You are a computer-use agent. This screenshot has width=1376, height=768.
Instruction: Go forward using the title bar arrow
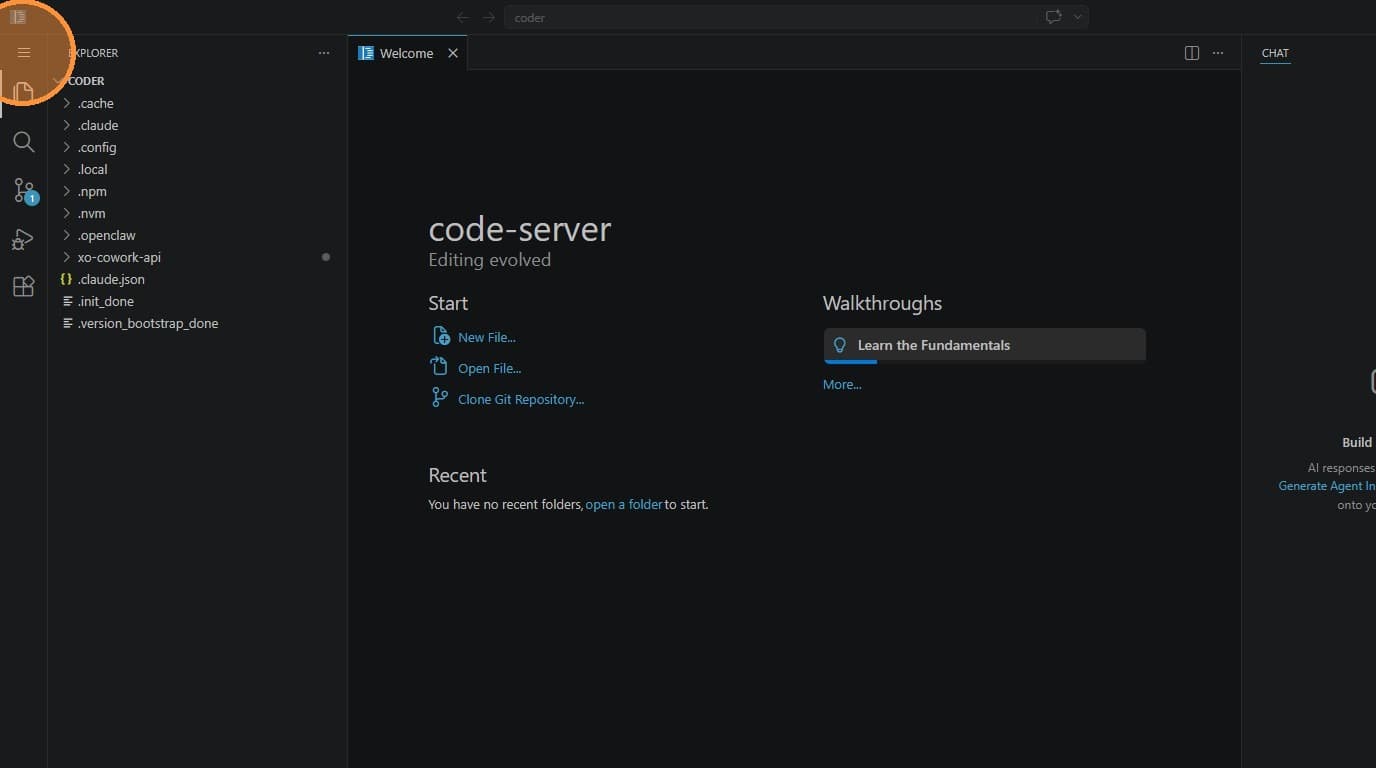click(488, 17)
